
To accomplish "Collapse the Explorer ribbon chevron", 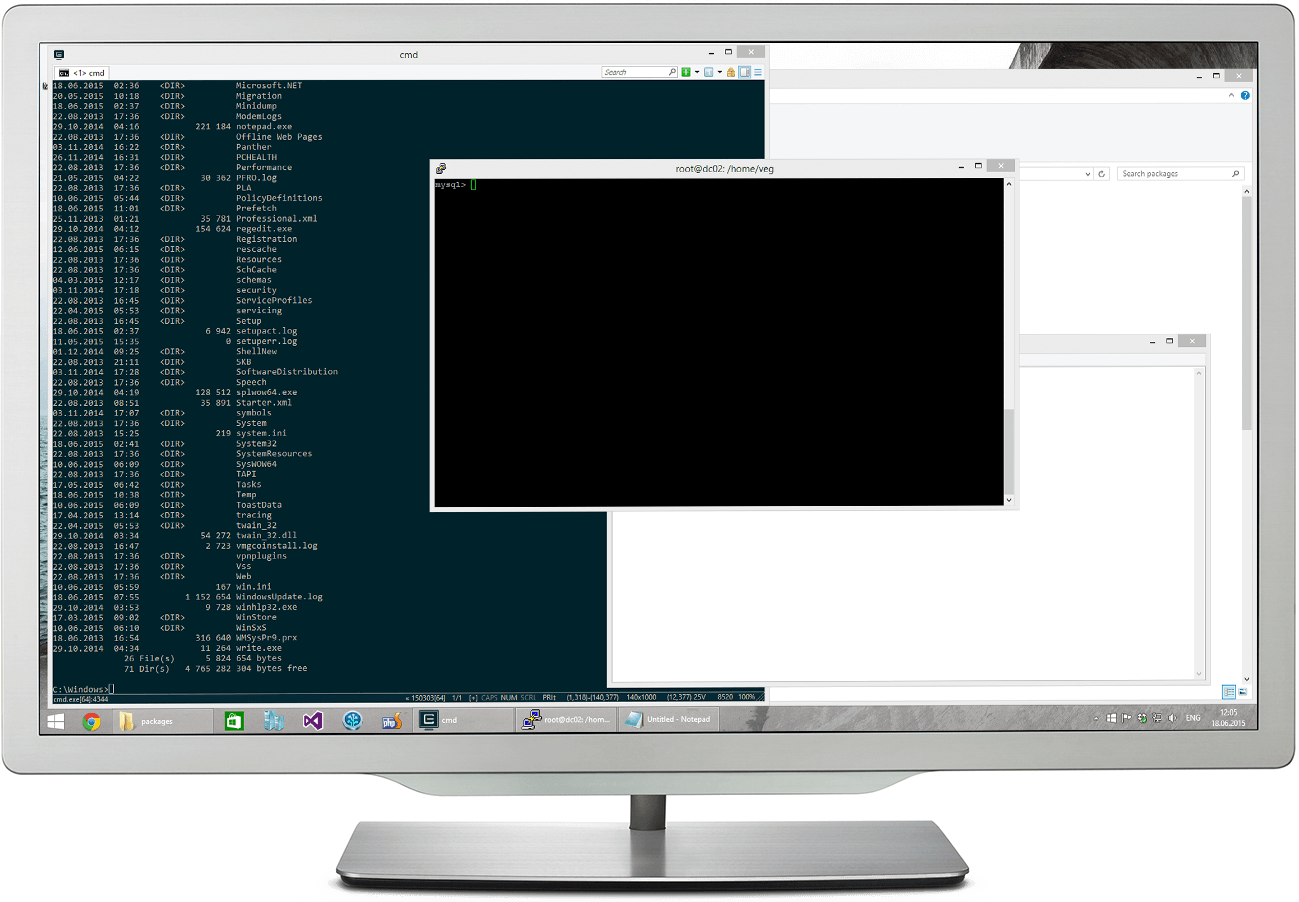I will 1231,95.
